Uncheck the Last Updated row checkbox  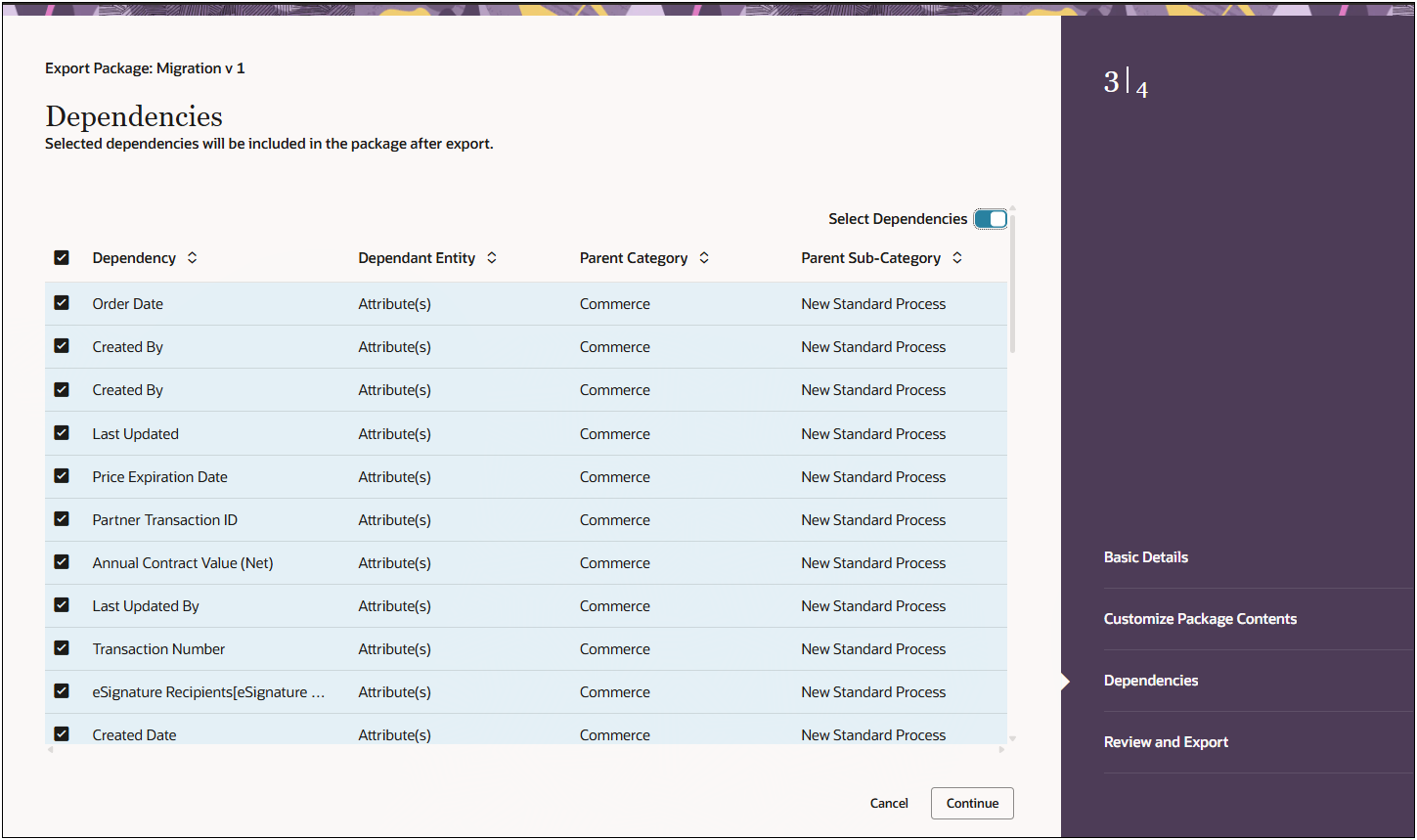click(x=62, y=433)
